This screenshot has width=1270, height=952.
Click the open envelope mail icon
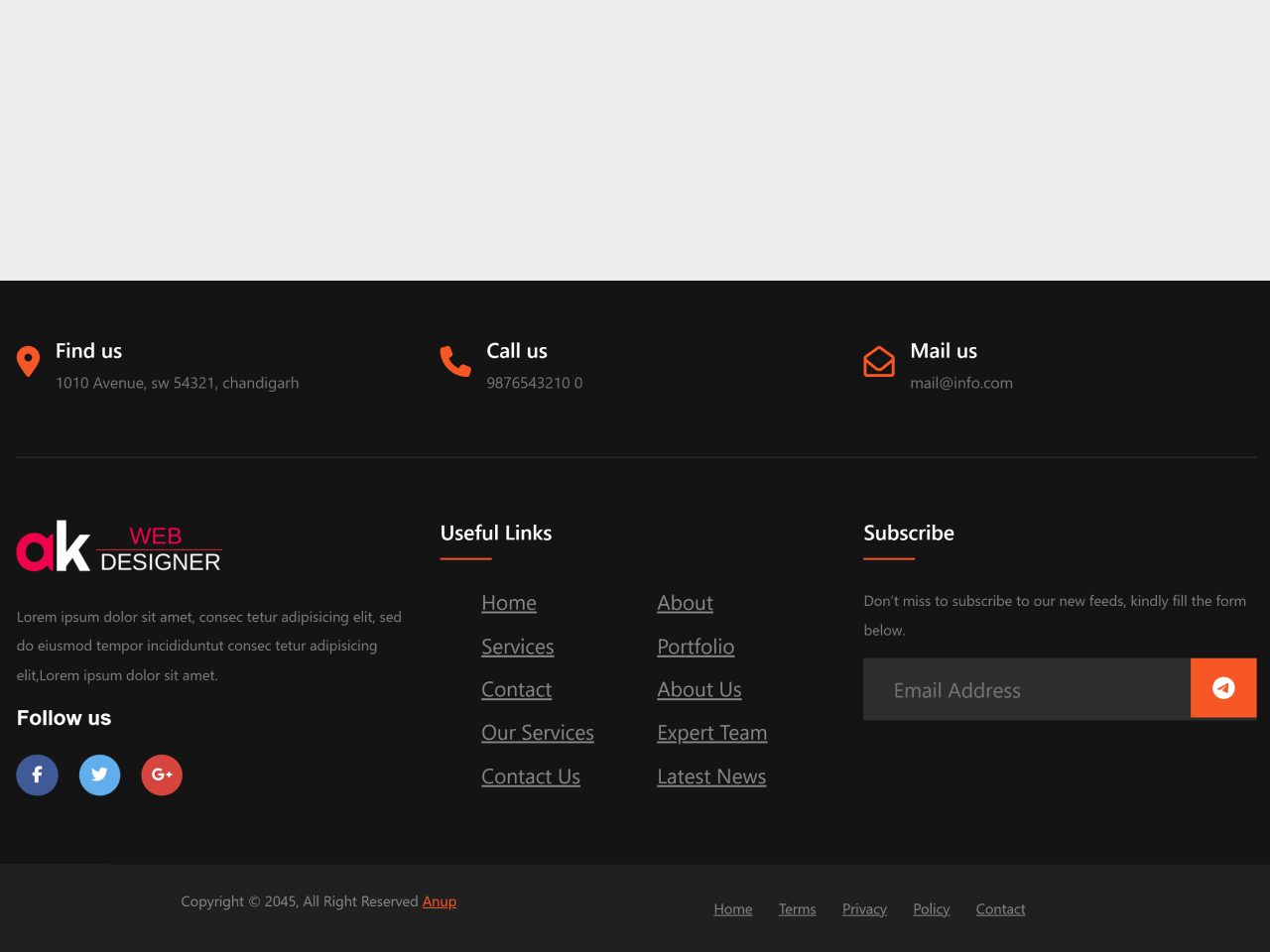pos(879,362)
